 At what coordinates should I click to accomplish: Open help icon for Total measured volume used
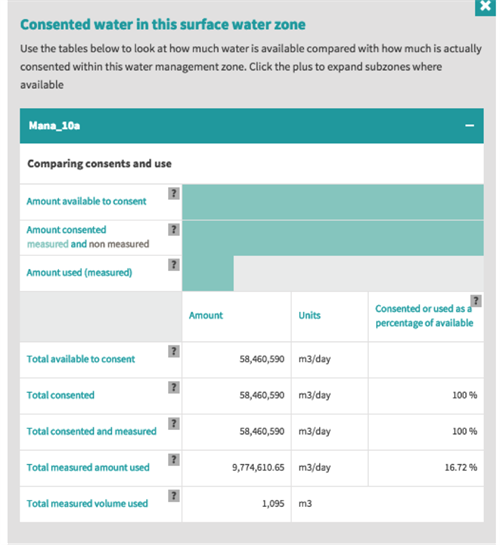click(x=174, y=496)
